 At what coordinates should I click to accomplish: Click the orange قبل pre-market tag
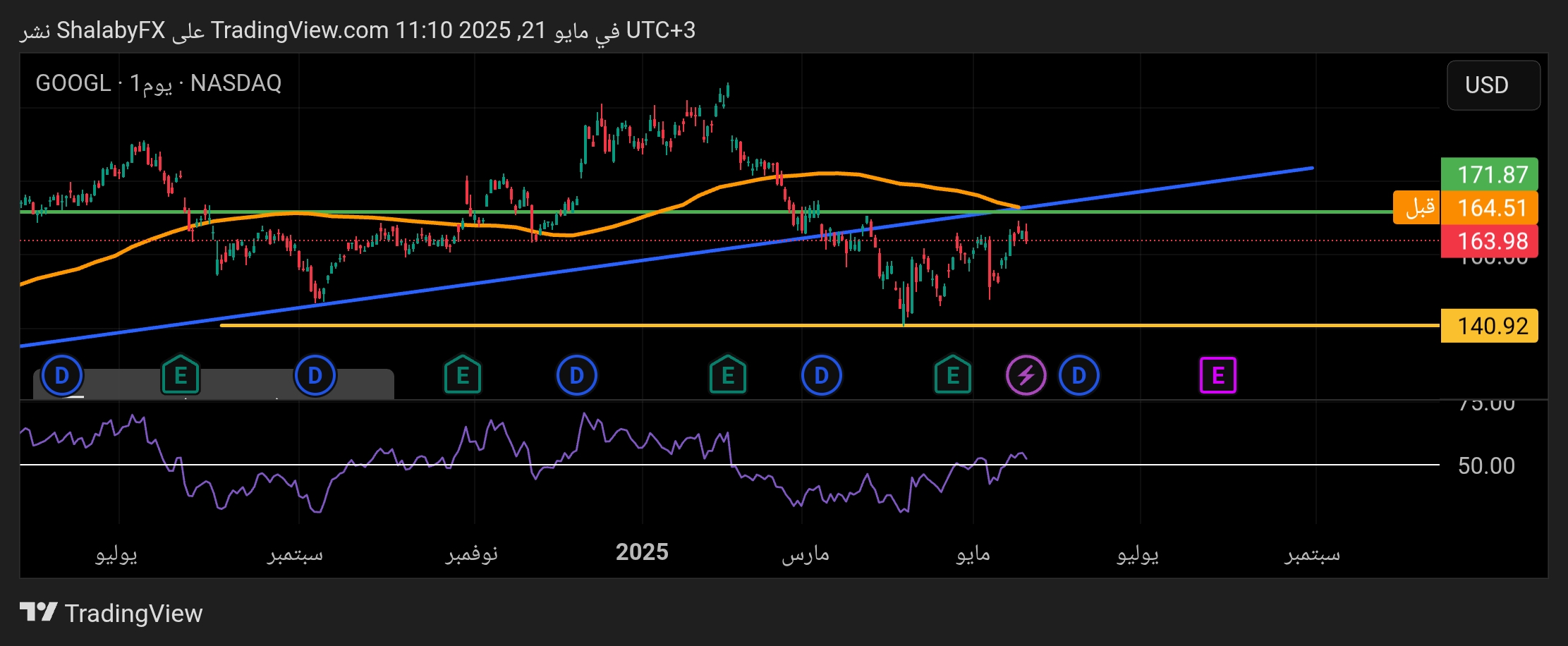click(x=1417, y=208)
